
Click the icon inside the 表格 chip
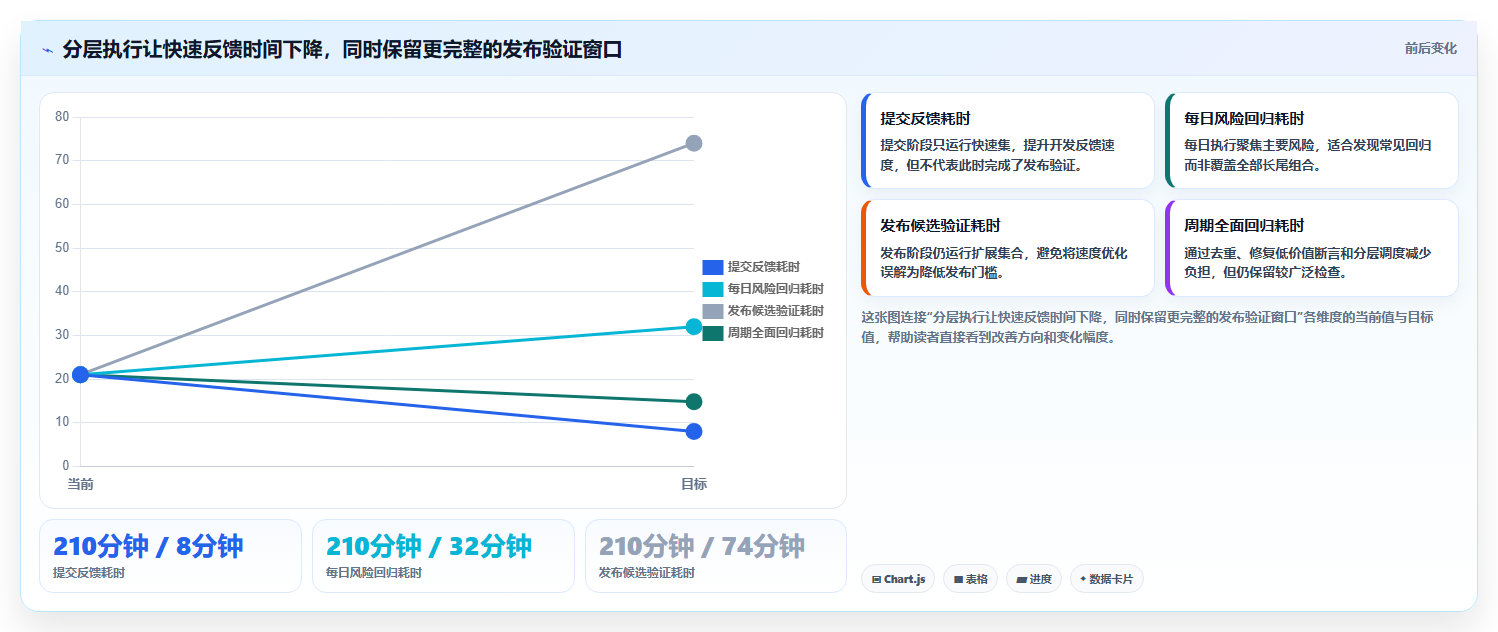(958, 579)
